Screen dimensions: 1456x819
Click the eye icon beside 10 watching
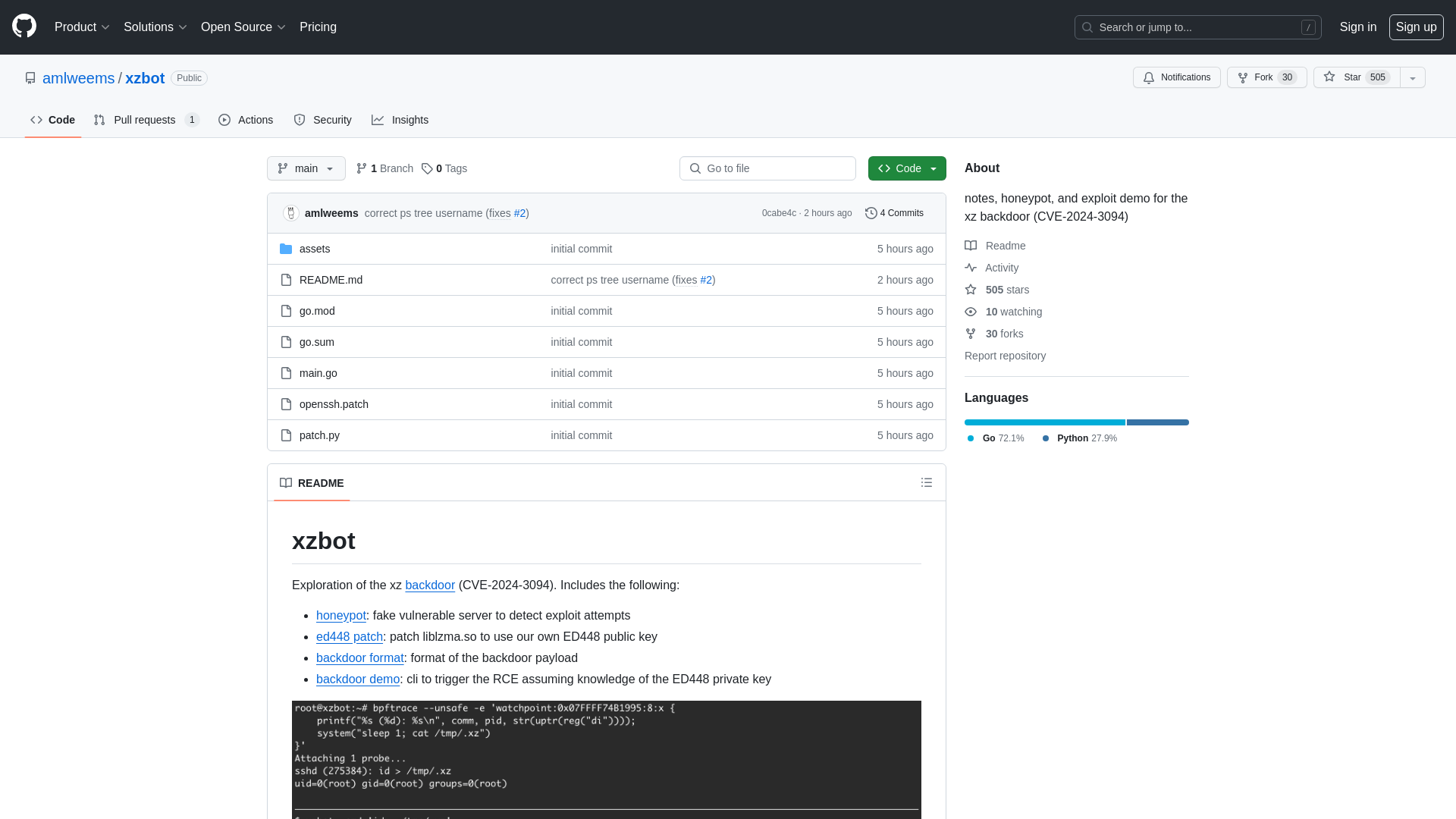971,312
